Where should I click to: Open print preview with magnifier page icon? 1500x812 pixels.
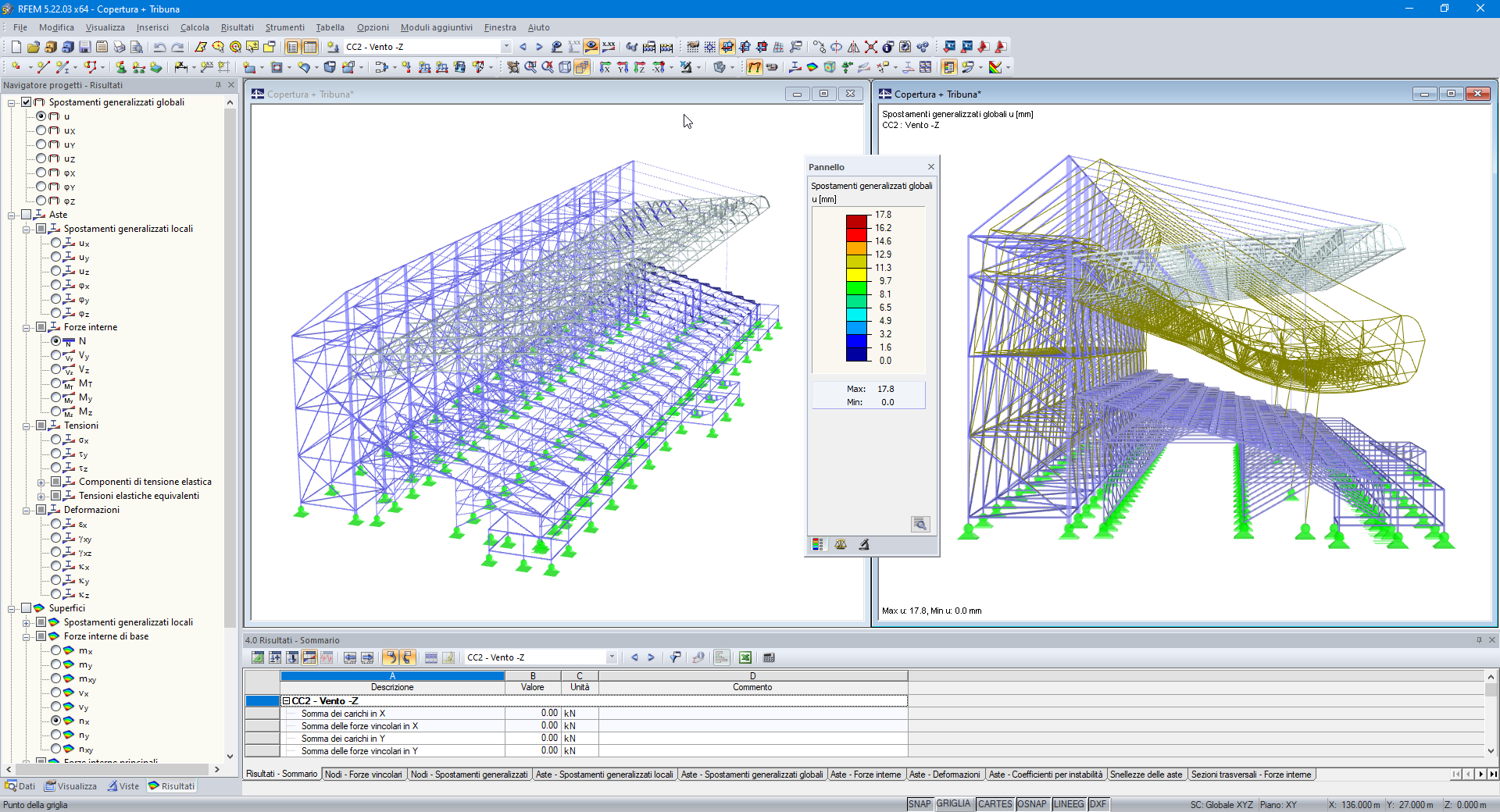[136, 47]
